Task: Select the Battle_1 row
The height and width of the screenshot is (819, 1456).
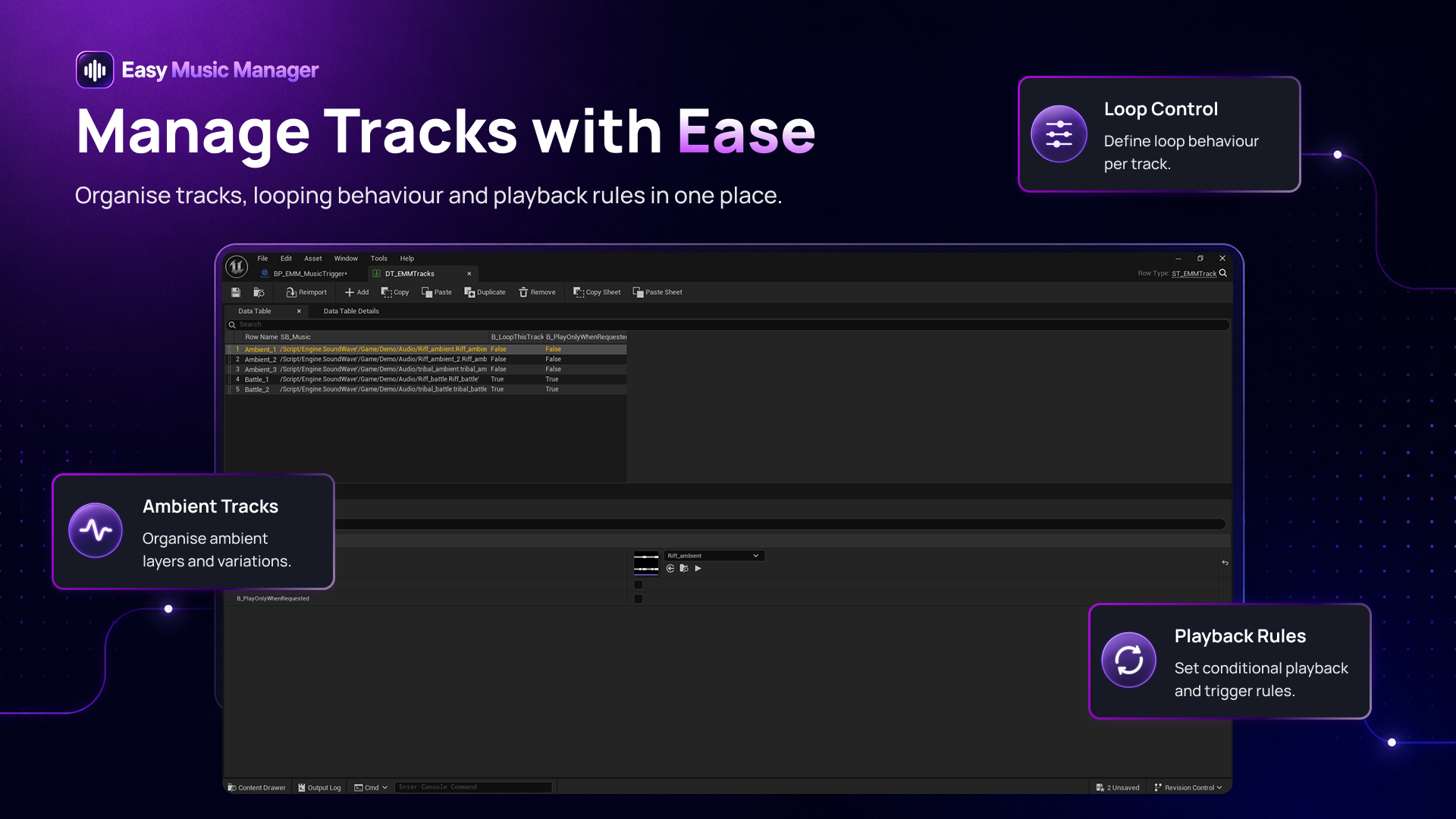Action: (426, 379)
